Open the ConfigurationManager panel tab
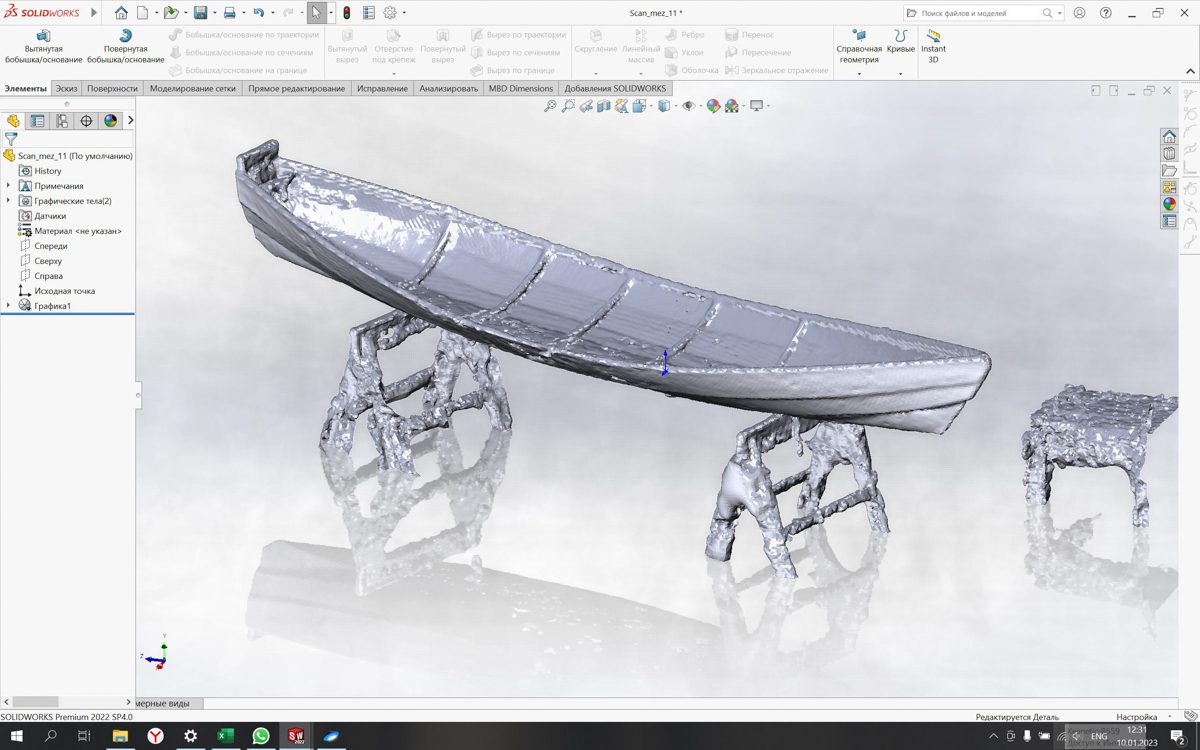1200x750 pixels. (62, 121)
